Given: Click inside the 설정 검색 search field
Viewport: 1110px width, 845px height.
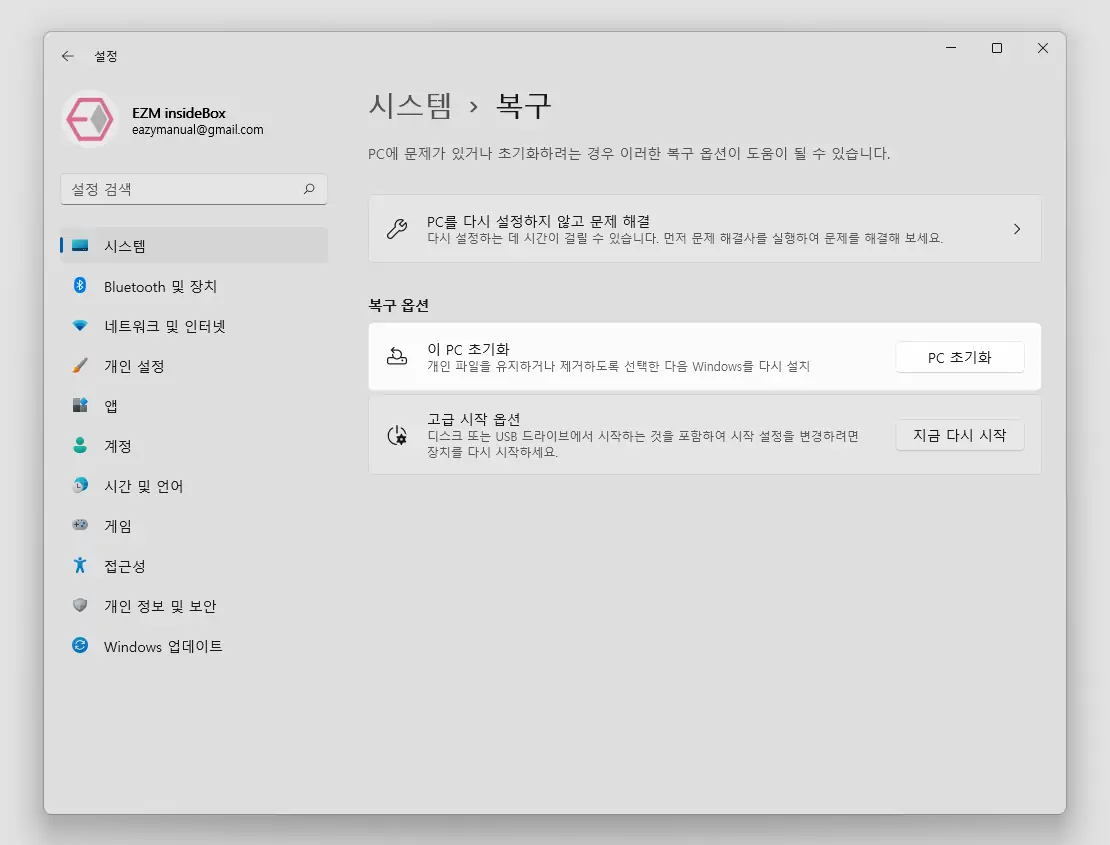Looking at the screenshot, I should pyautogui.click(x=180, y=189).
